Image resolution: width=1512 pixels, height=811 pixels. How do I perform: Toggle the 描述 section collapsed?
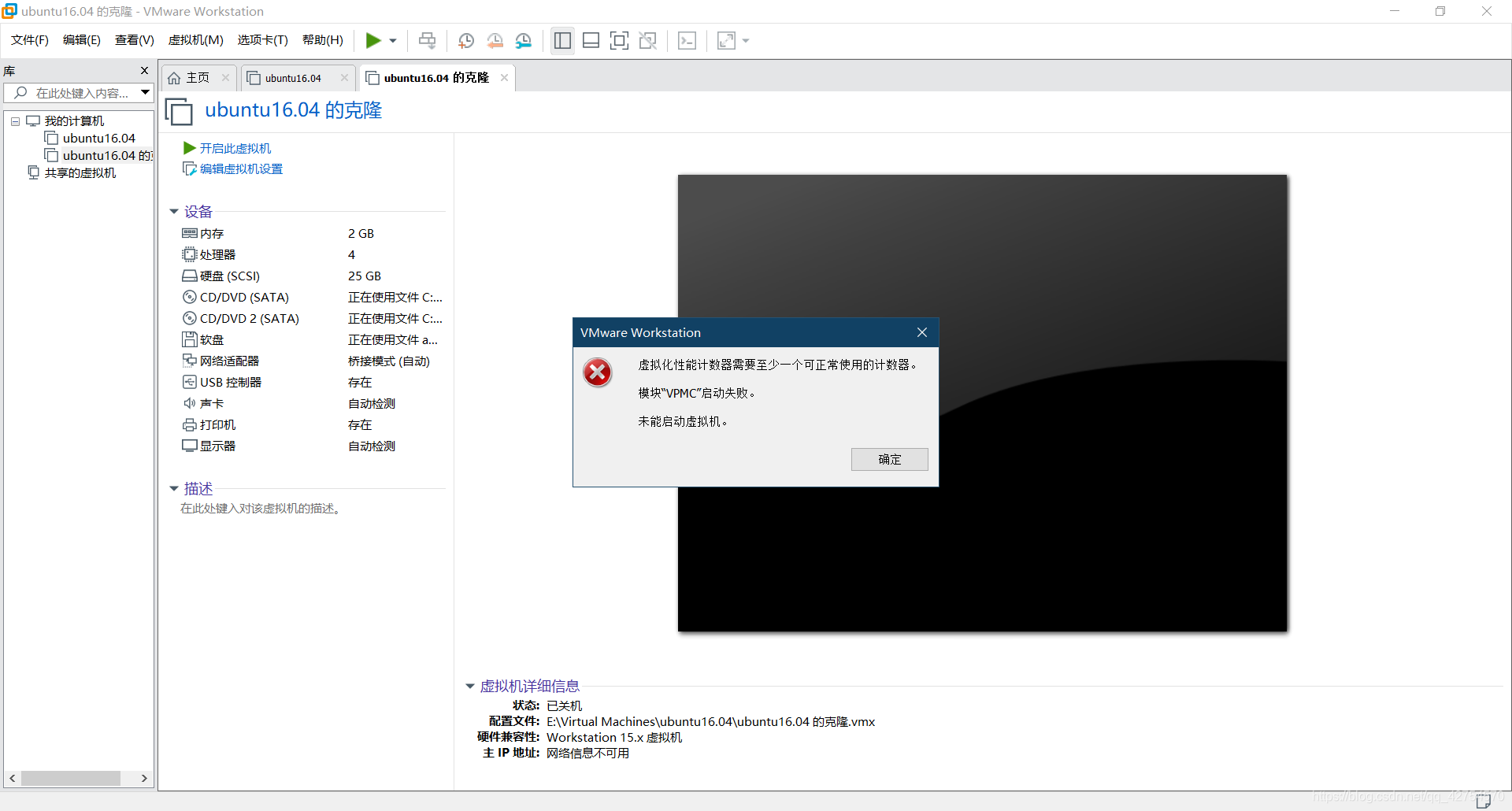point(174,488)
